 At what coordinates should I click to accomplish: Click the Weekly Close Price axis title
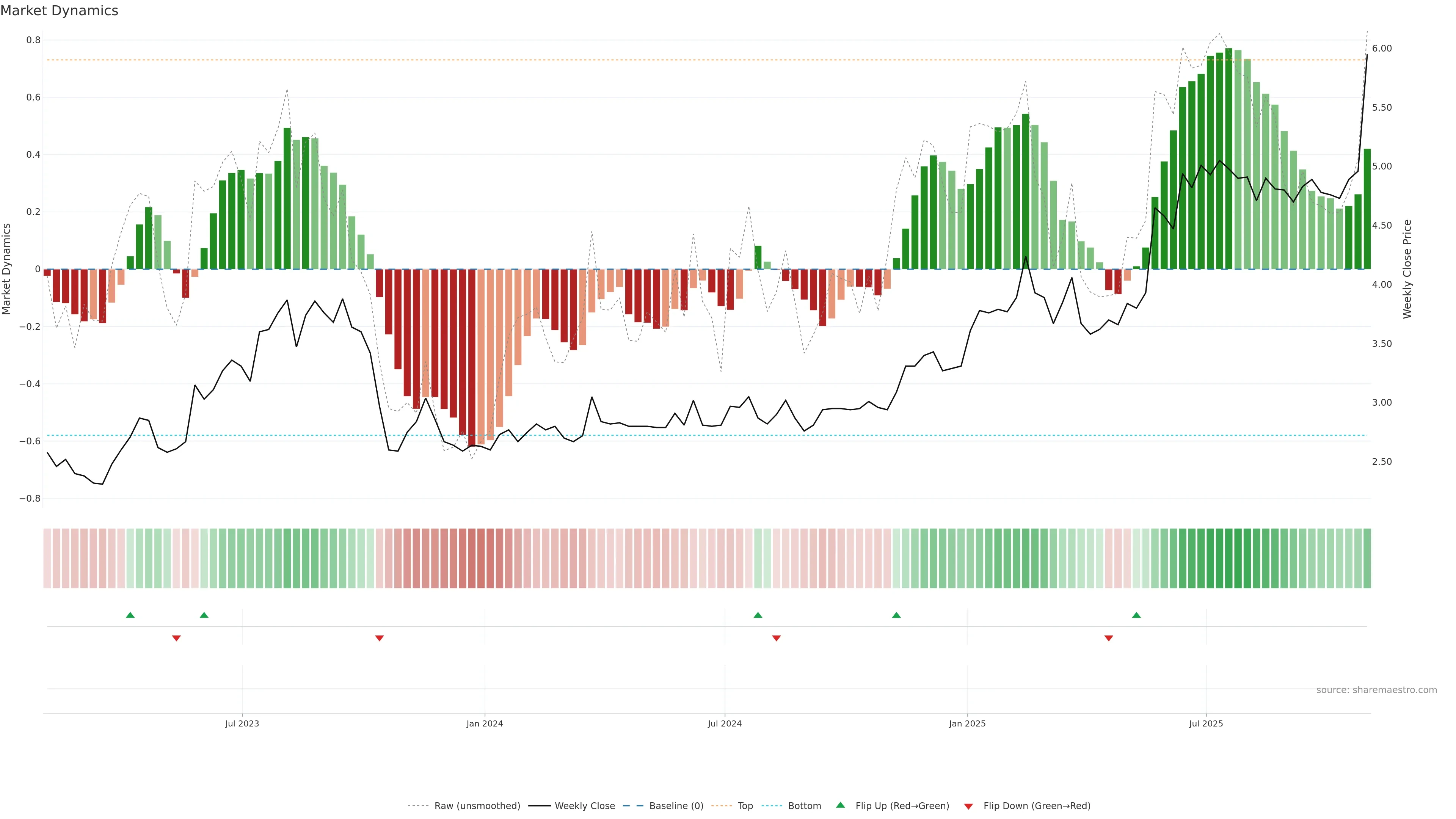(x=1407, y=269)
